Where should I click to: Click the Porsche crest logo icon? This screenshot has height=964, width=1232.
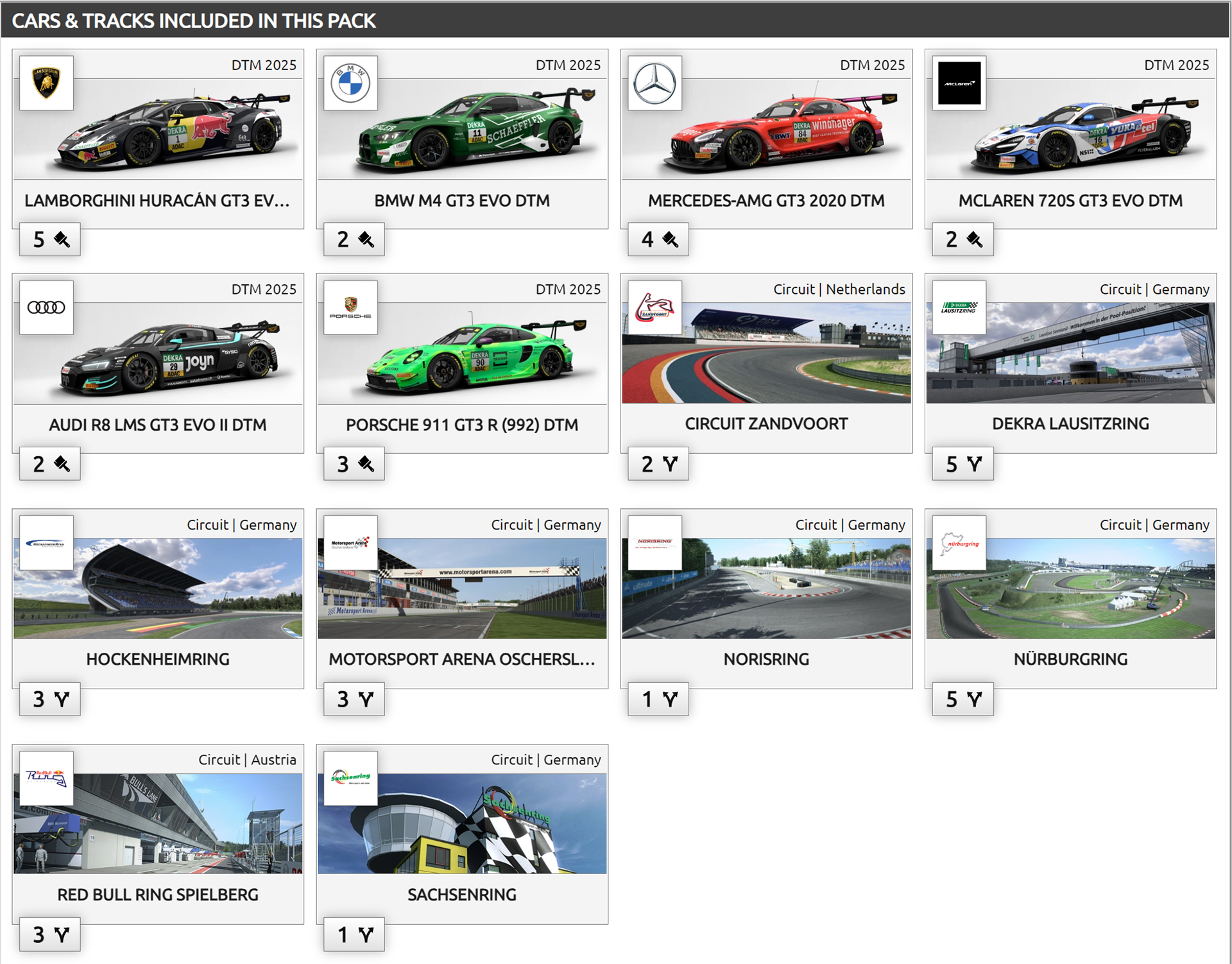tap(350, 307)
